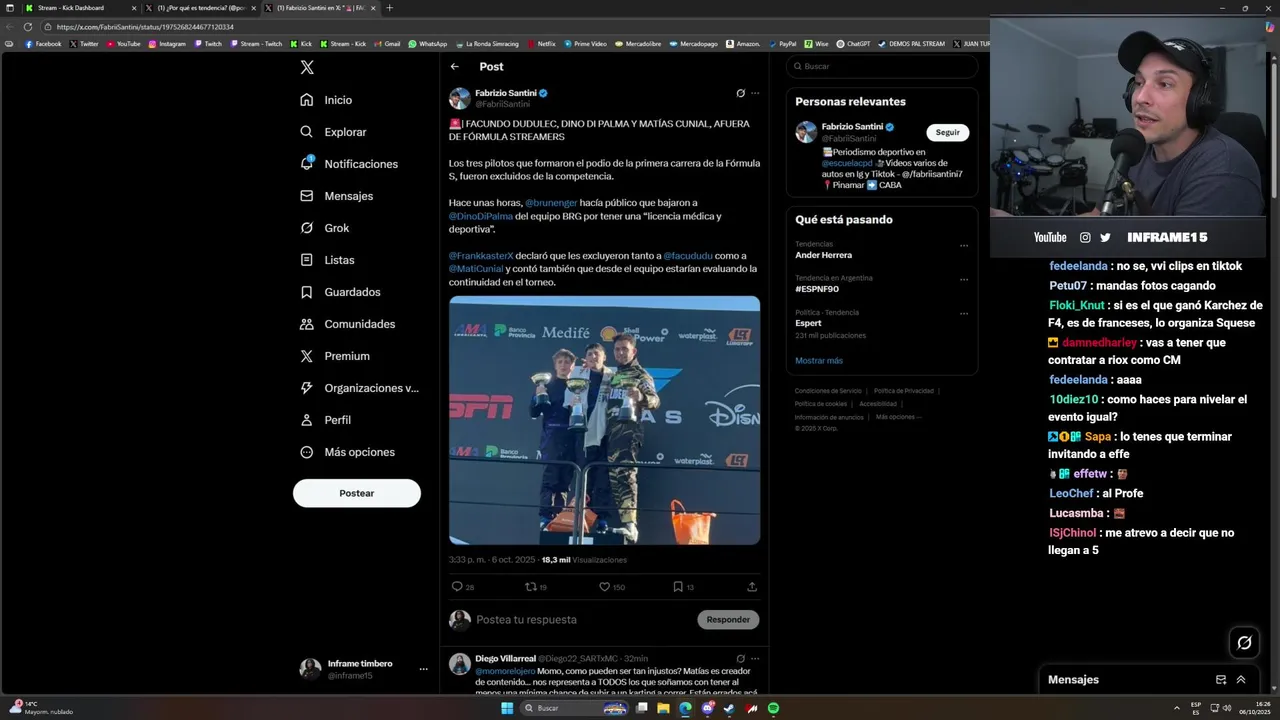This screenshot has width=1280, height=720.
Task: Like the post with 150 likes
Action: click(x=604, y=587)
